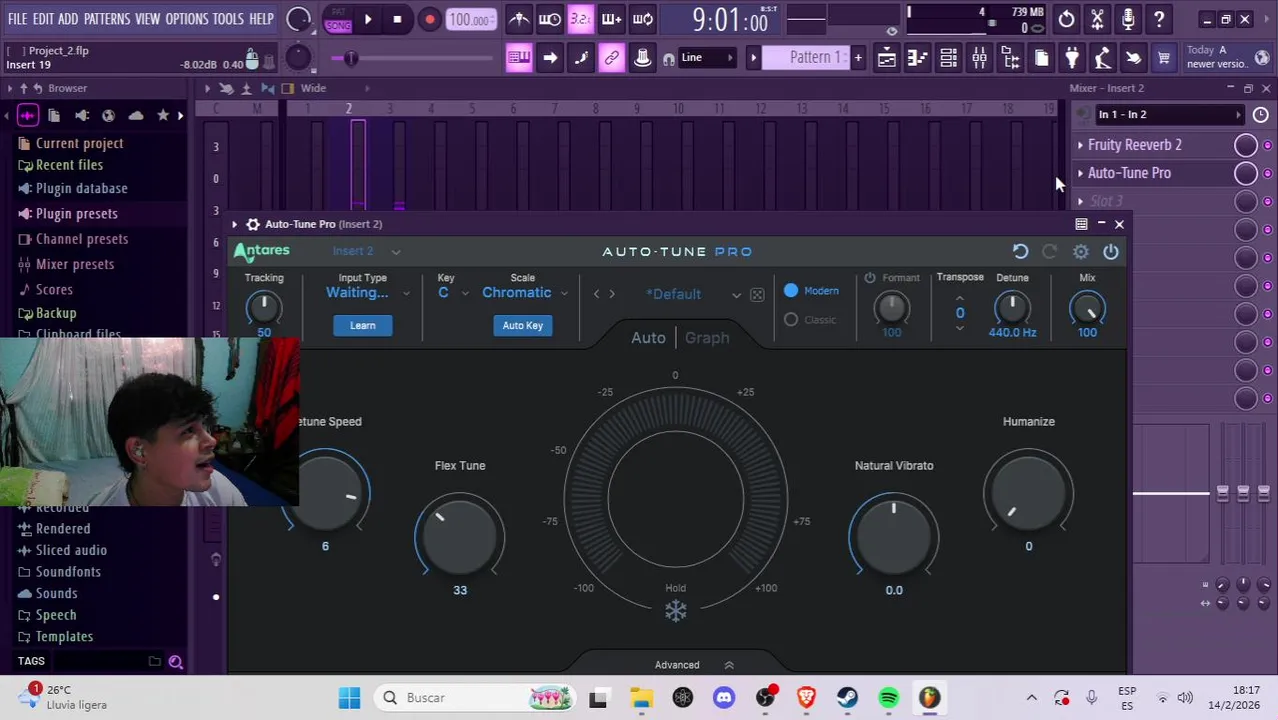This screenshot has width=1278, height=720.
Task: Click the undo history circular arrow icon
Action: coord(1067,19)
